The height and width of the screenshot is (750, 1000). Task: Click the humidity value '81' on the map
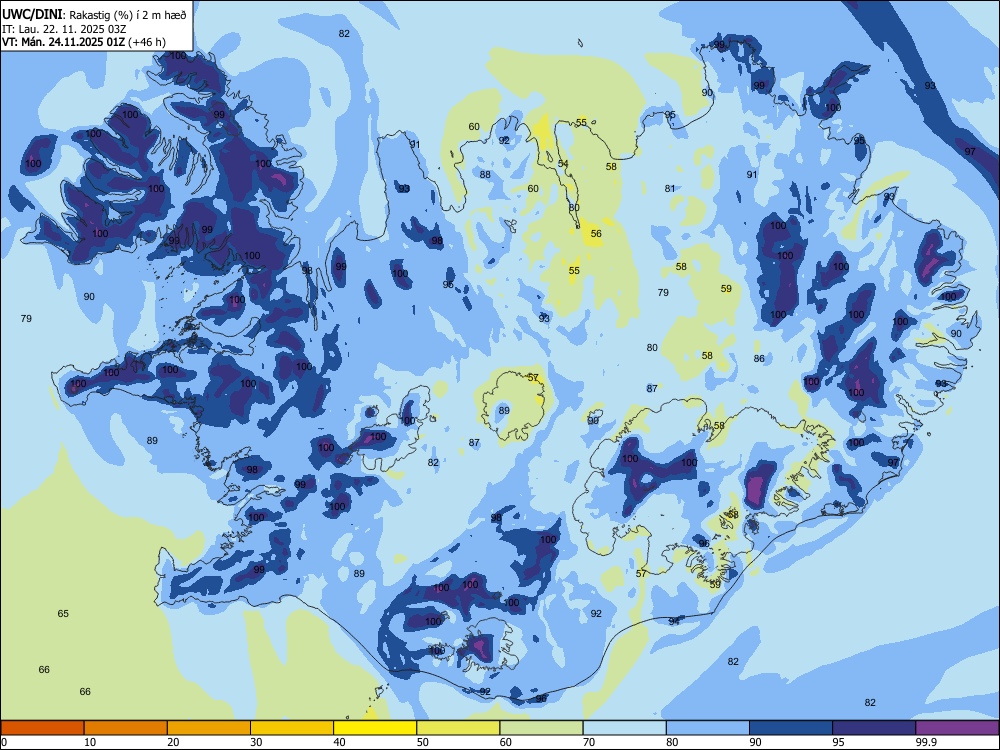(x=670, y=188)
